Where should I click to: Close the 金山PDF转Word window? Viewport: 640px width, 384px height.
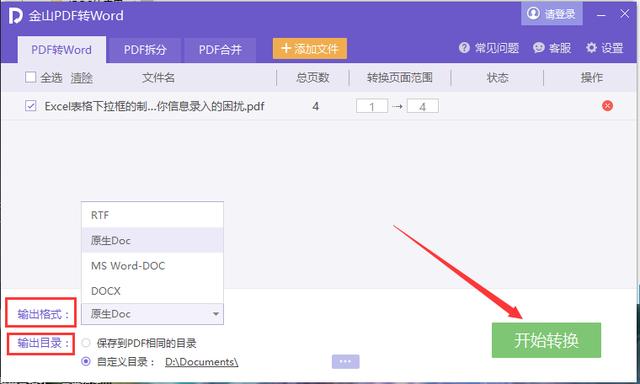pos(624,14)
